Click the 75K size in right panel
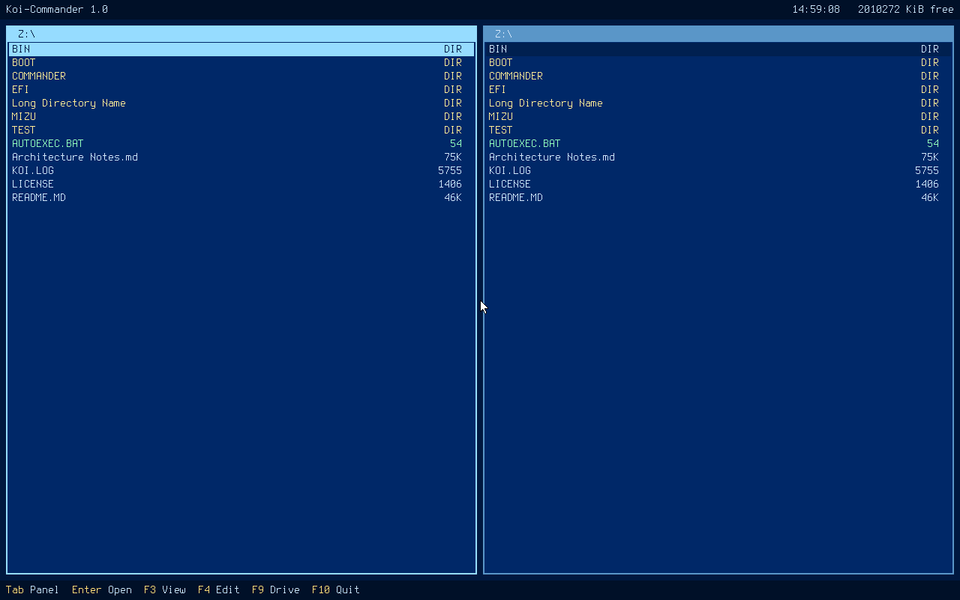960x600 pixels. (930, 157)
